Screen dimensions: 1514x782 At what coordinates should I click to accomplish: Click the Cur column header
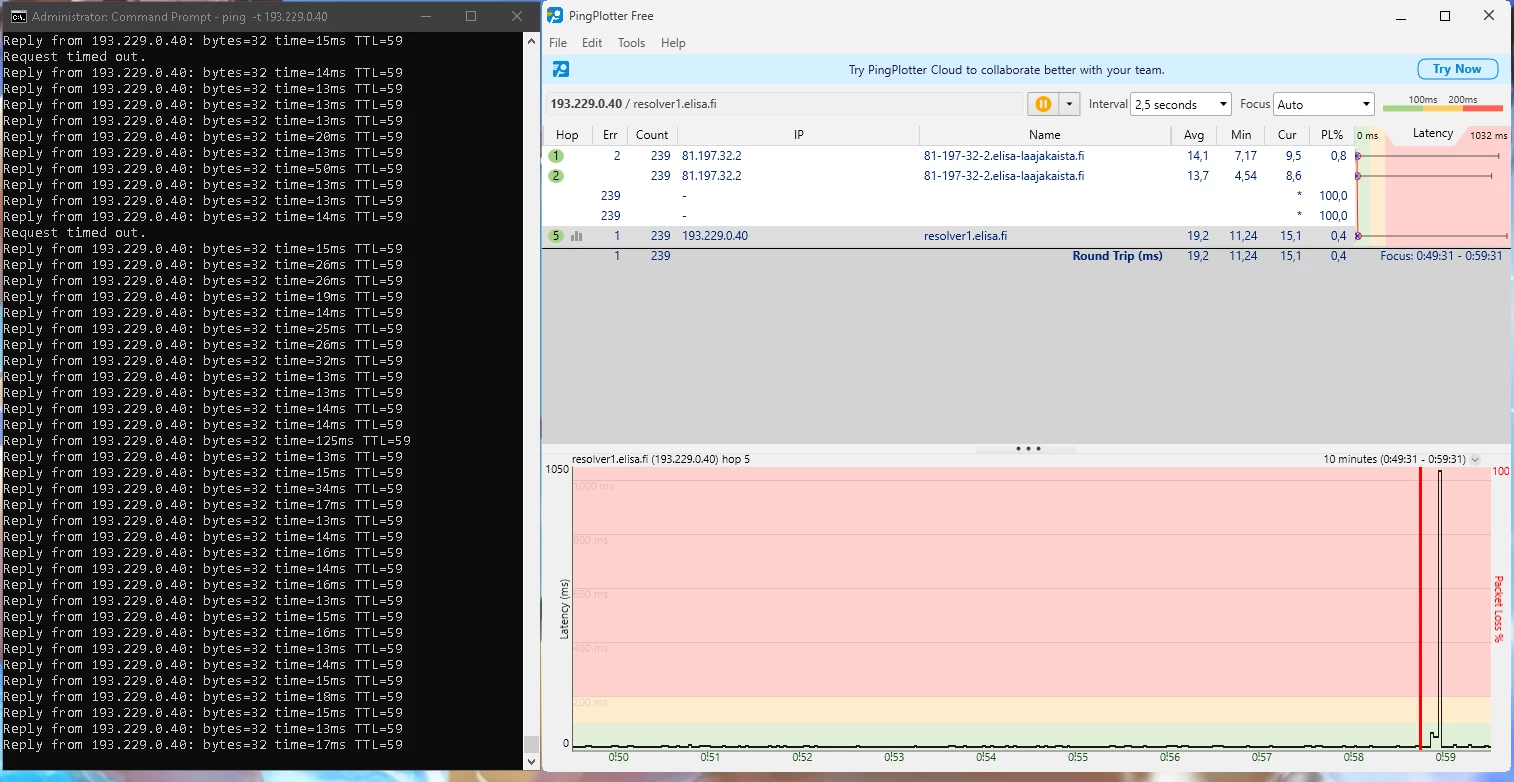1287,135
